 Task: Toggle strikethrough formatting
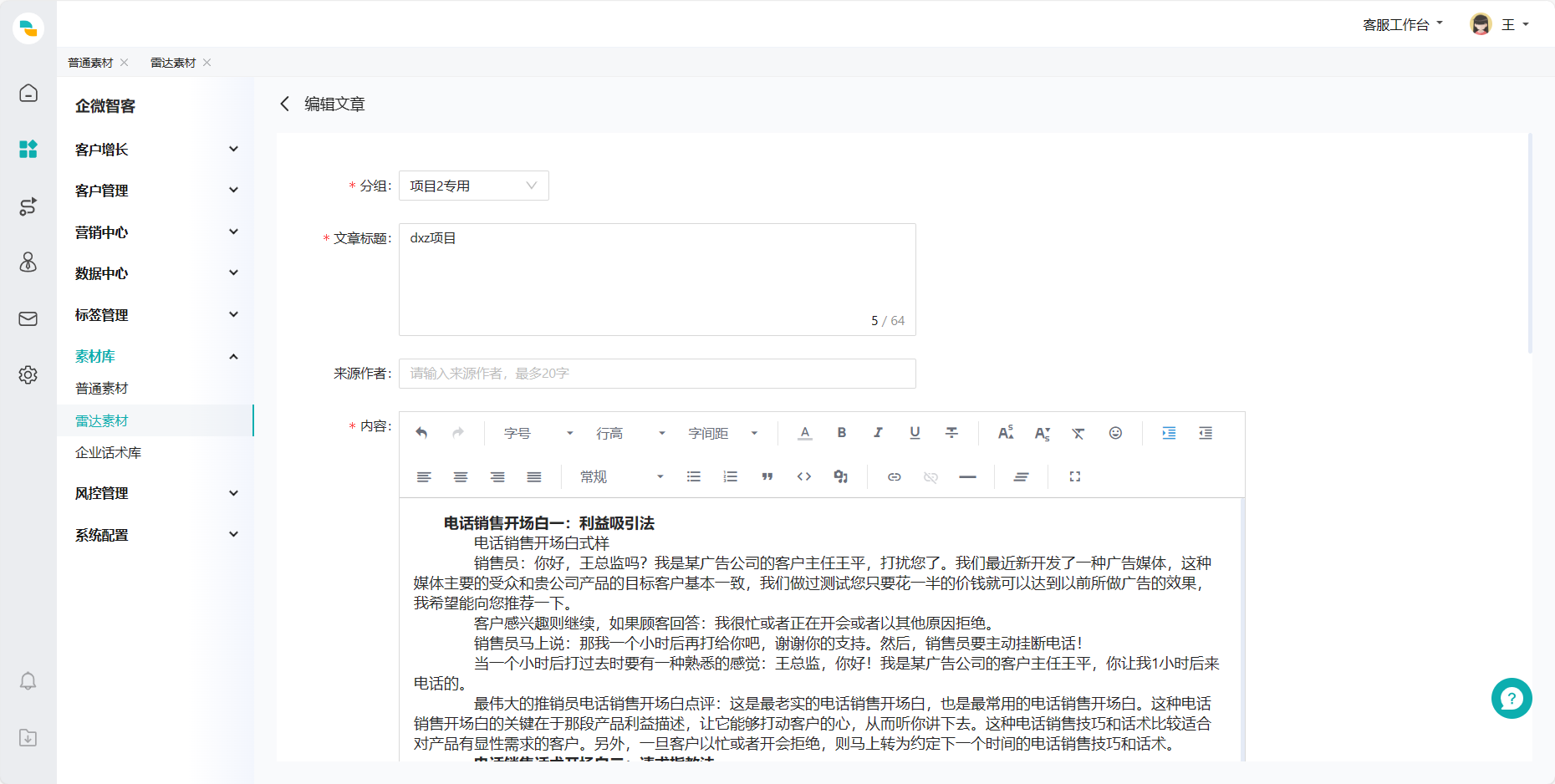(x=951, y=433)
